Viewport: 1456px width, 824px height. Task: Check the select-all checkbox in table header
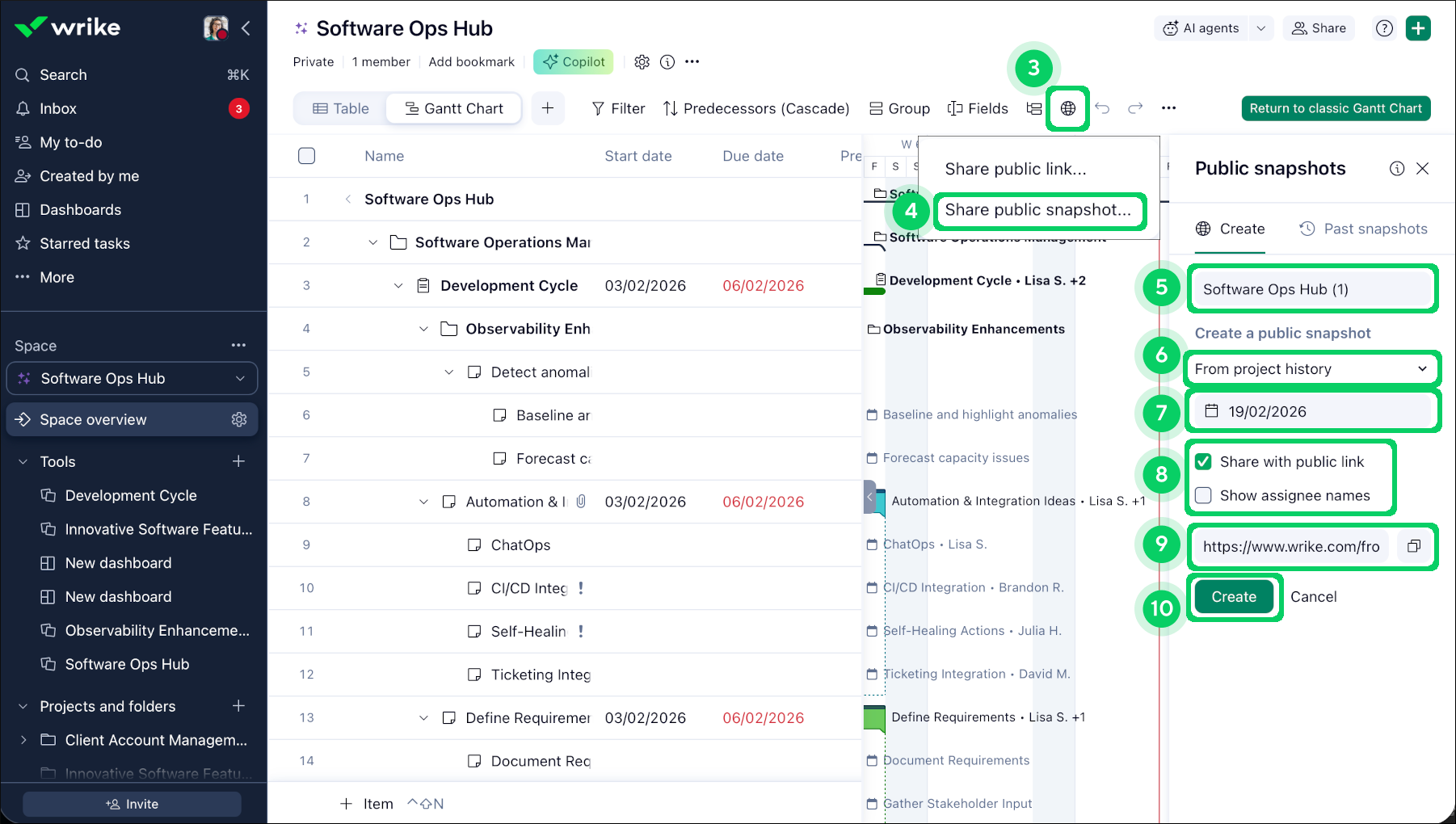pyautogui.click(x=306, y=156)
